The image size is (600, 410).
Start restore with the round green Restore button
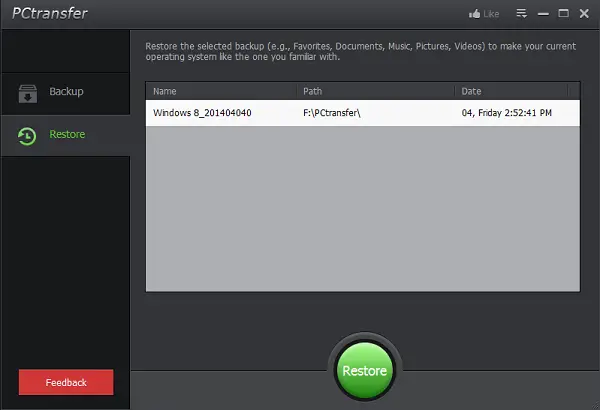tap(365, 370)
